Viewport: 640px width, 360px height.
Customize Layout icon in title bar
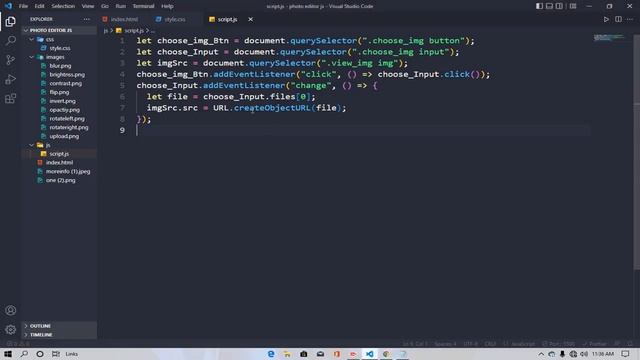(x=573, y=6)
